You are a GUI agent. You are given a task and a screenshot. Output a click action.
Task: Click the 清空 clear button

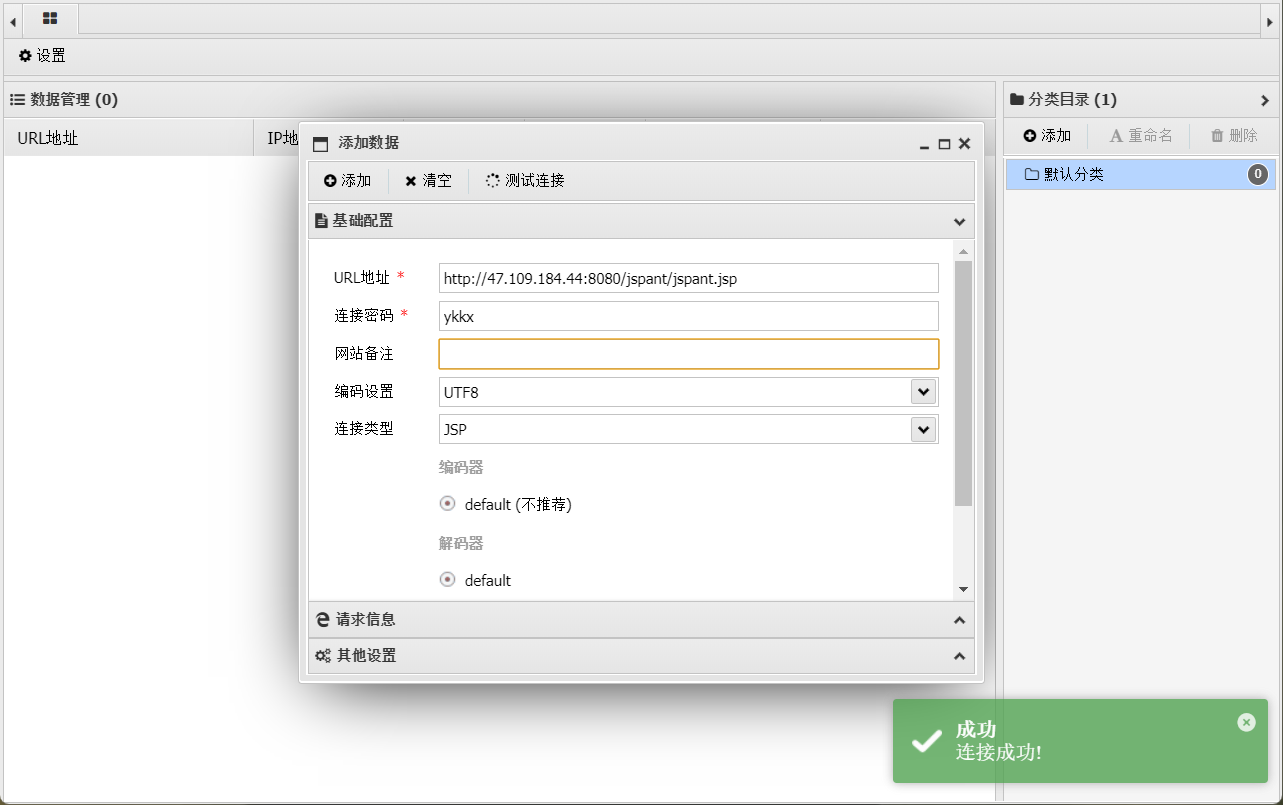(x=428, y=181)
